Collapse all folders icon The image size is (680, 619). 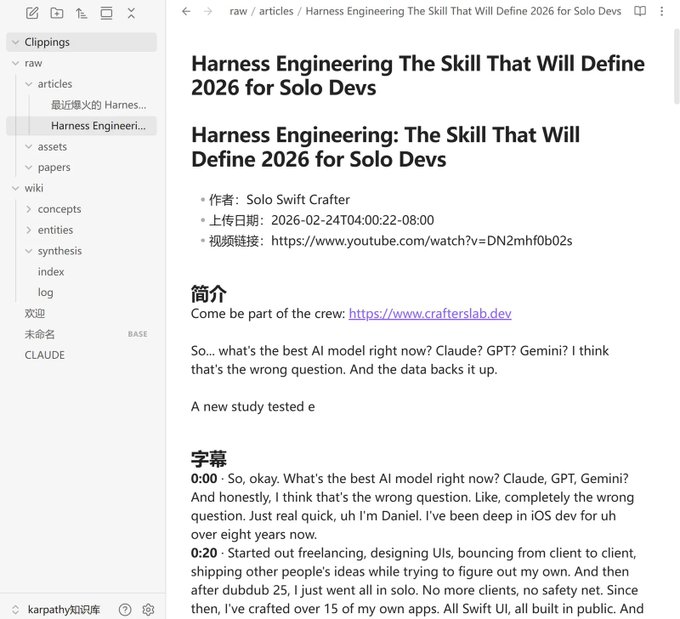[x=131, y=13]
